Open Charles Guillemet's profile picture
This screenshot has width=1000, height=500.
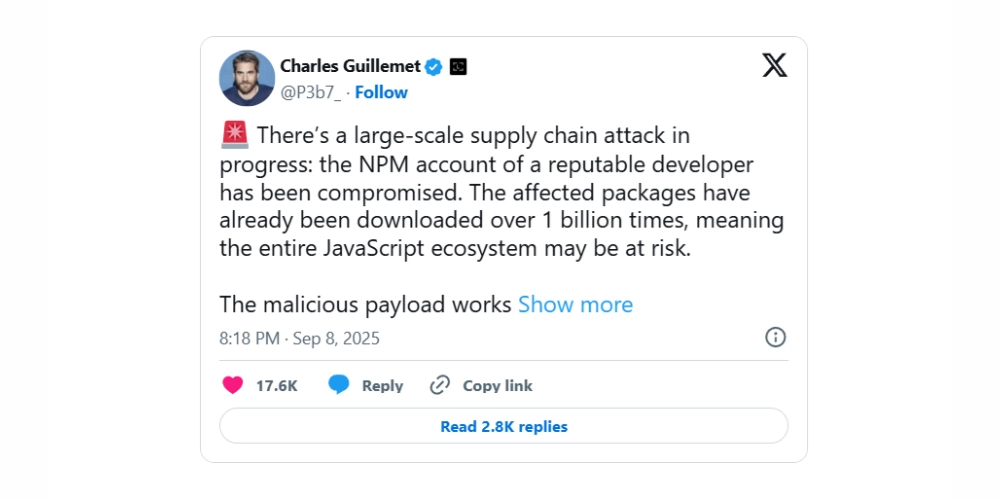[x=247, y=78]
